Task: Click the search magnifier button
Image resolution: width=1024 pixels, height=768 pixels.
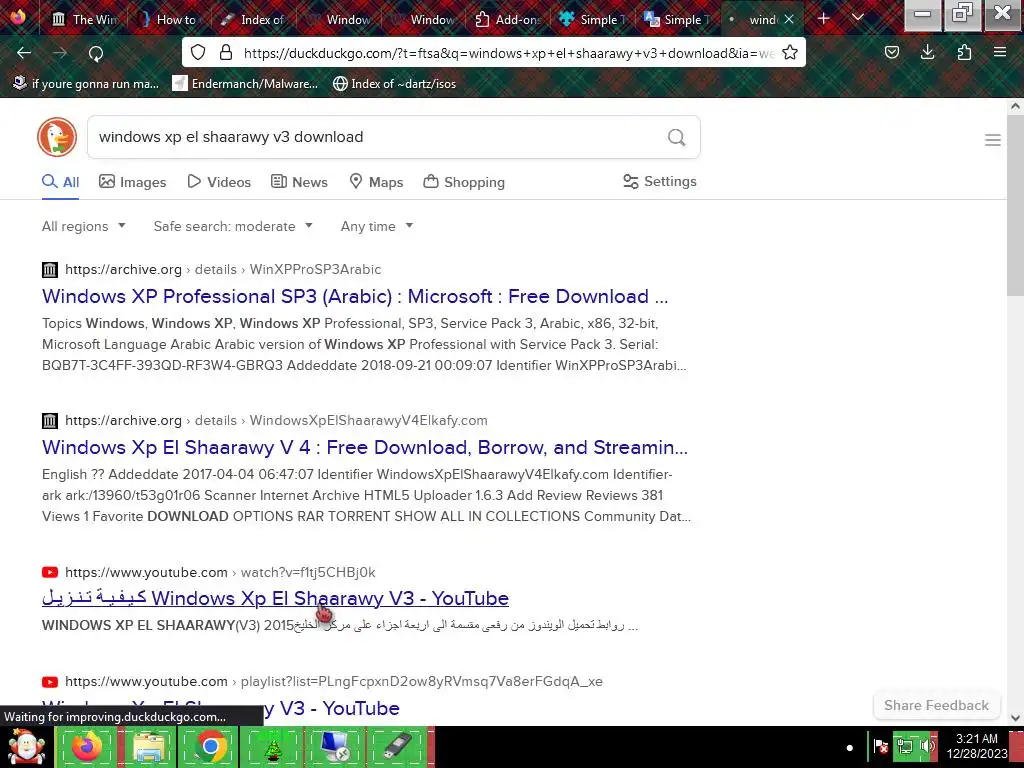Action: pyautogui.click(x=677, y=137)
